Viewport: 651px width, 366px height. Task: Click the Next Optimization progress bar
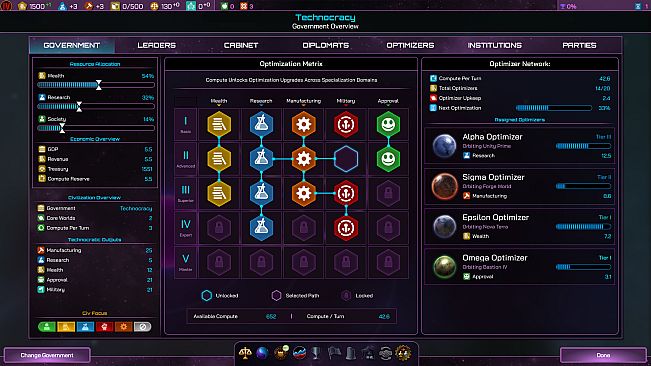click(553, 108)
